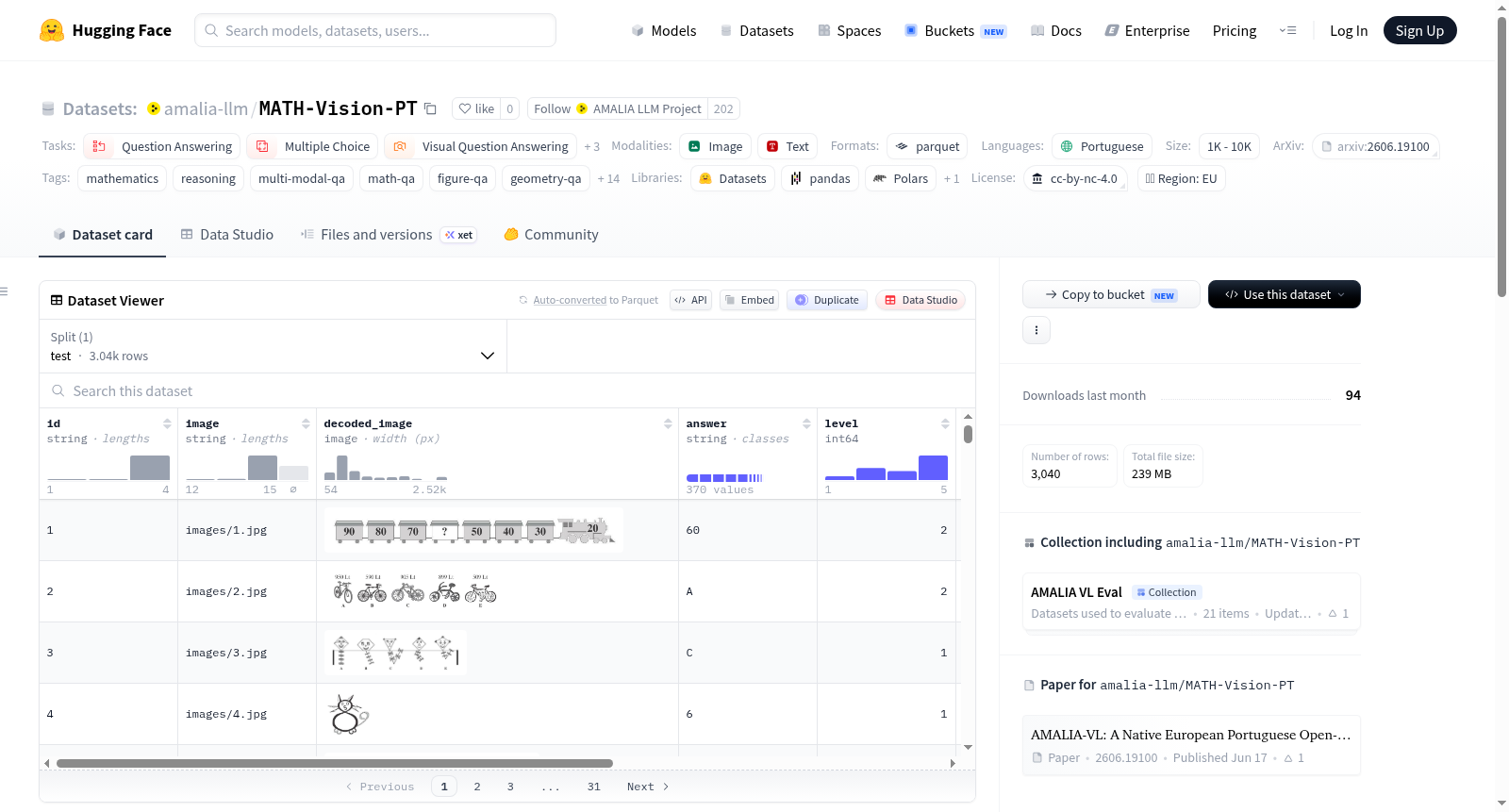Select the Visual Question Answering task tag
Screen dimensions: 1509x812
point(481,146)
